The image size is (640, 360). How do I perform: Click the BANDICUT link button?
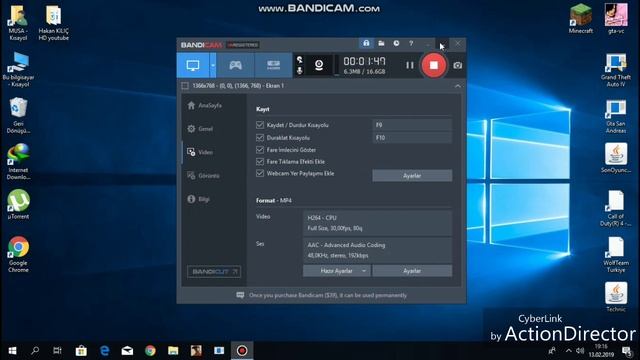tap(214, 272)
